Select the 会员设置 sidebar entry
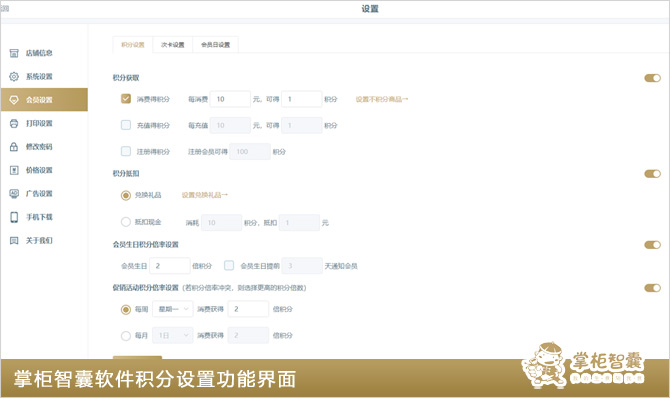 point(44,100)
